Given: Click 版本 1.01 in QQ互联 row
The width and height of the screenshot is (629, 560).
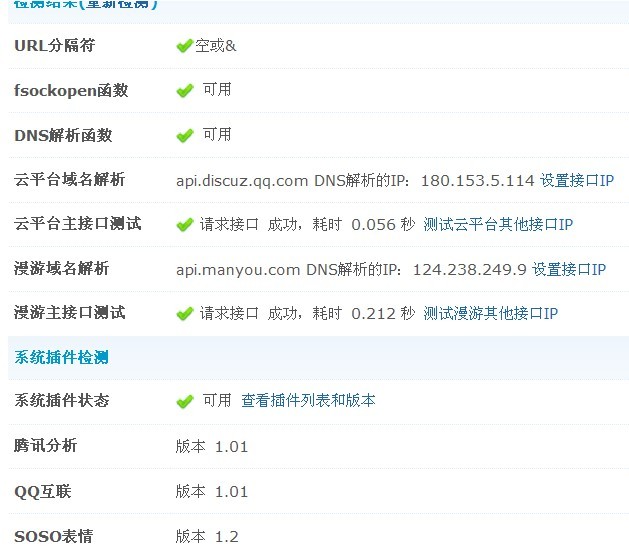Looking at the screenshot, I should (212, 492).
